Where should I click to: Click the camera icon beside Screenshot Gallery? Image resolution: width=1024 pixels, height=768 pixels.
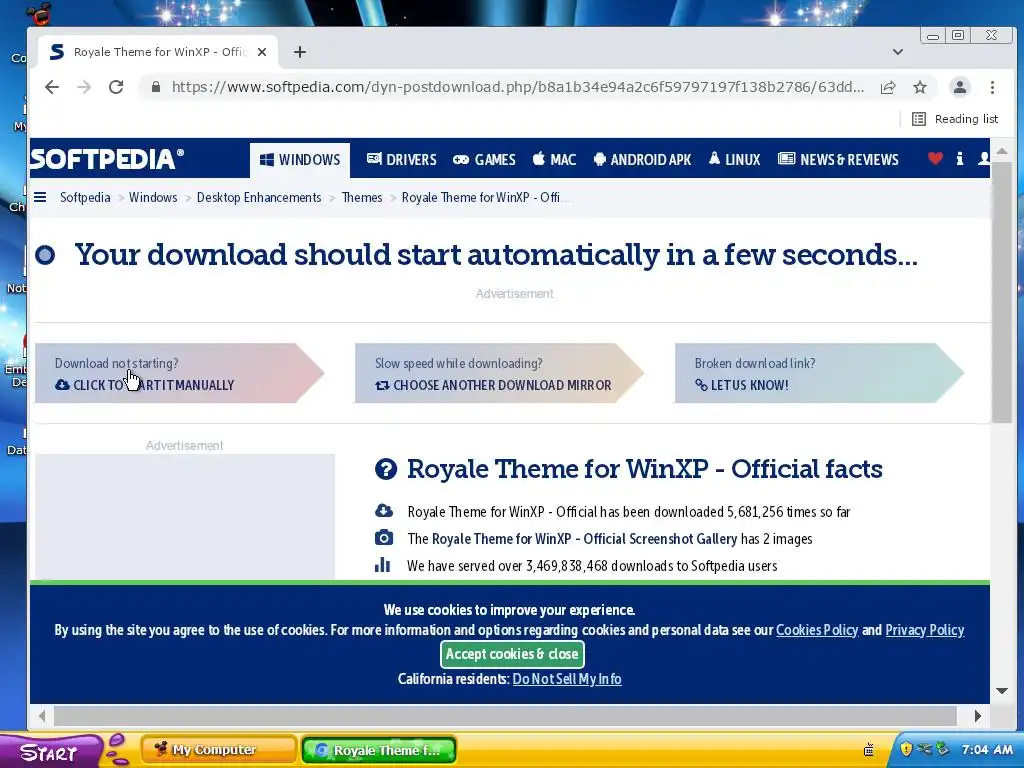point(383,538)
